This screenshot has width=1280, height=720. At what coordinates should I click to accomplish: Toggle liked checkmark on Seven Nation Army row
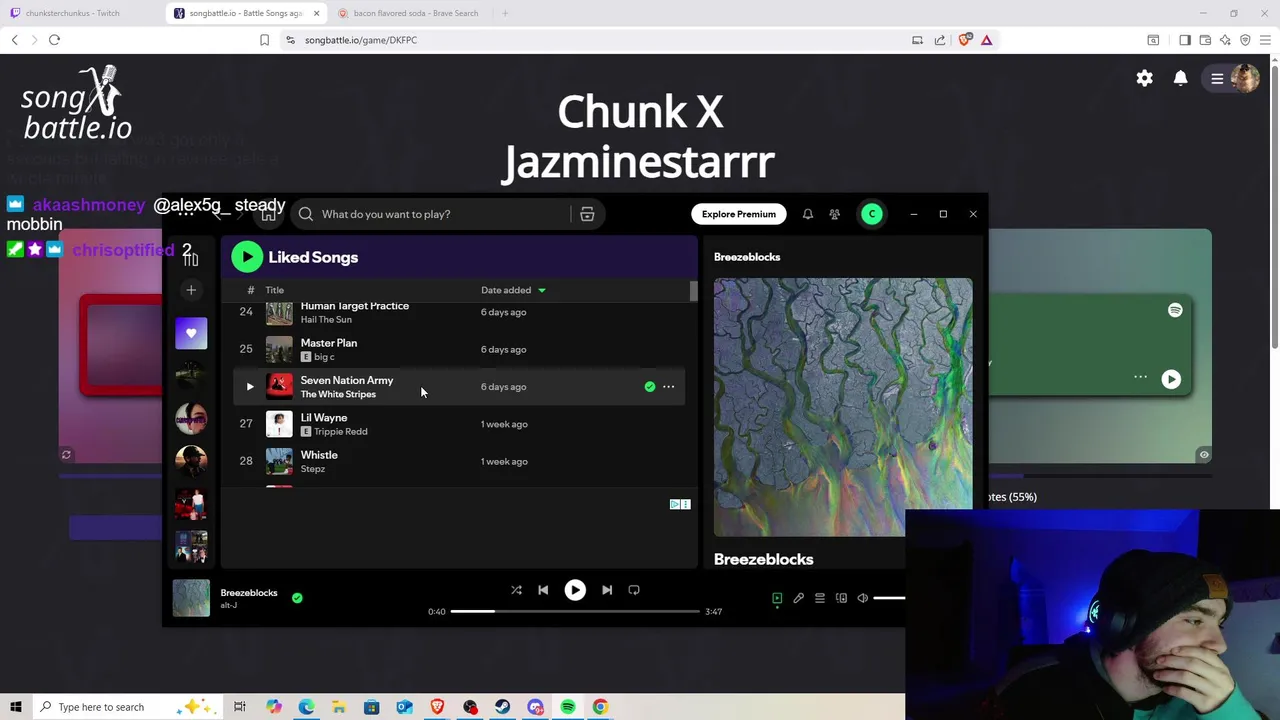650,387
